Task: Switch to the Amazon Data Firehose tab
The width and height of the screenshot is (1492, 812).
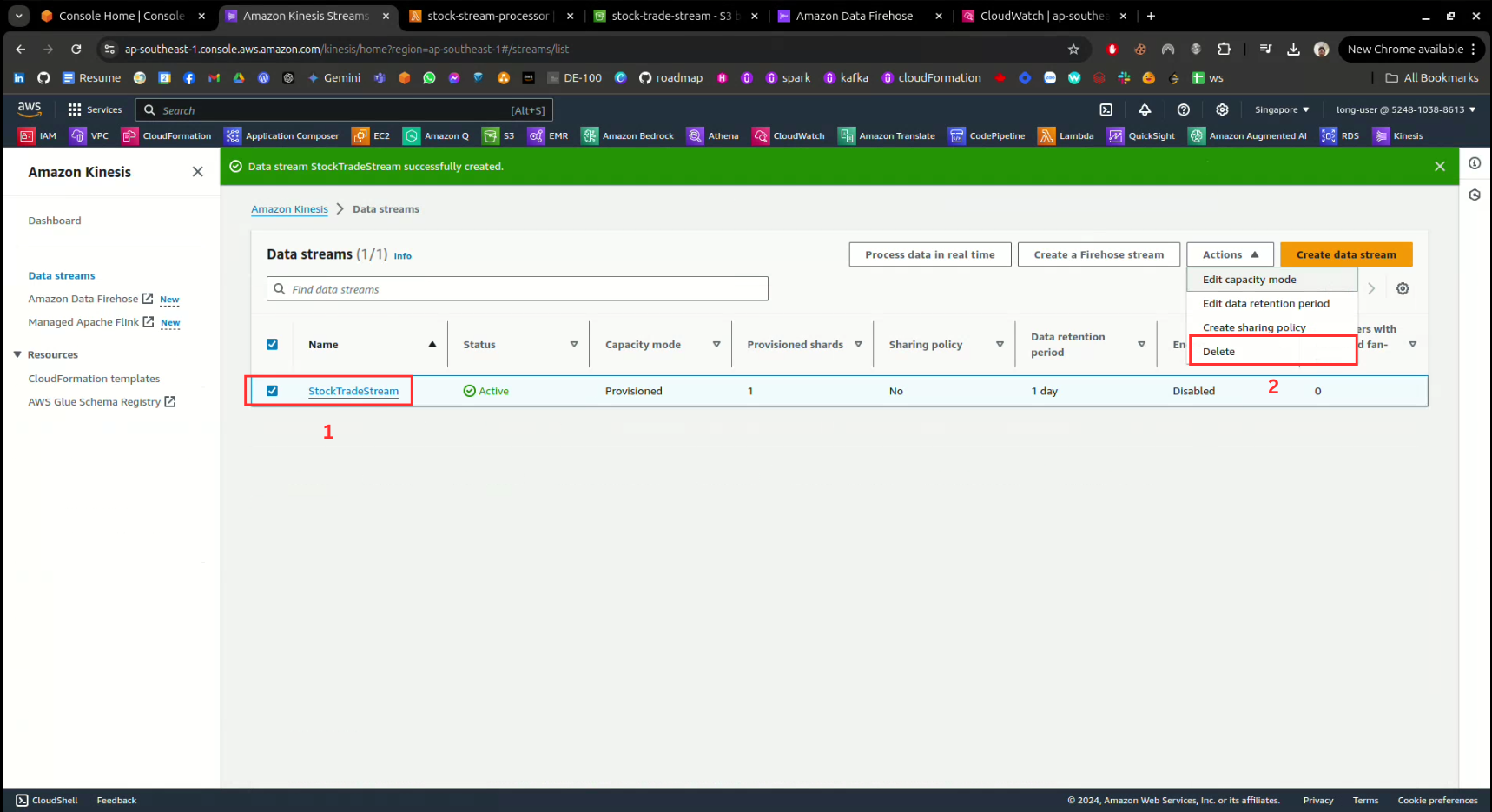Action: point(854,16)
